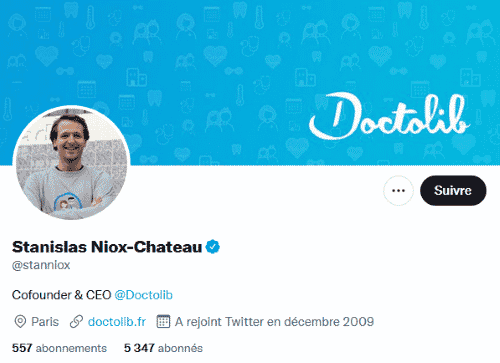500x363 pixels.
Task: Follow the account with Suivre button
Action: [x=453, y=191]
